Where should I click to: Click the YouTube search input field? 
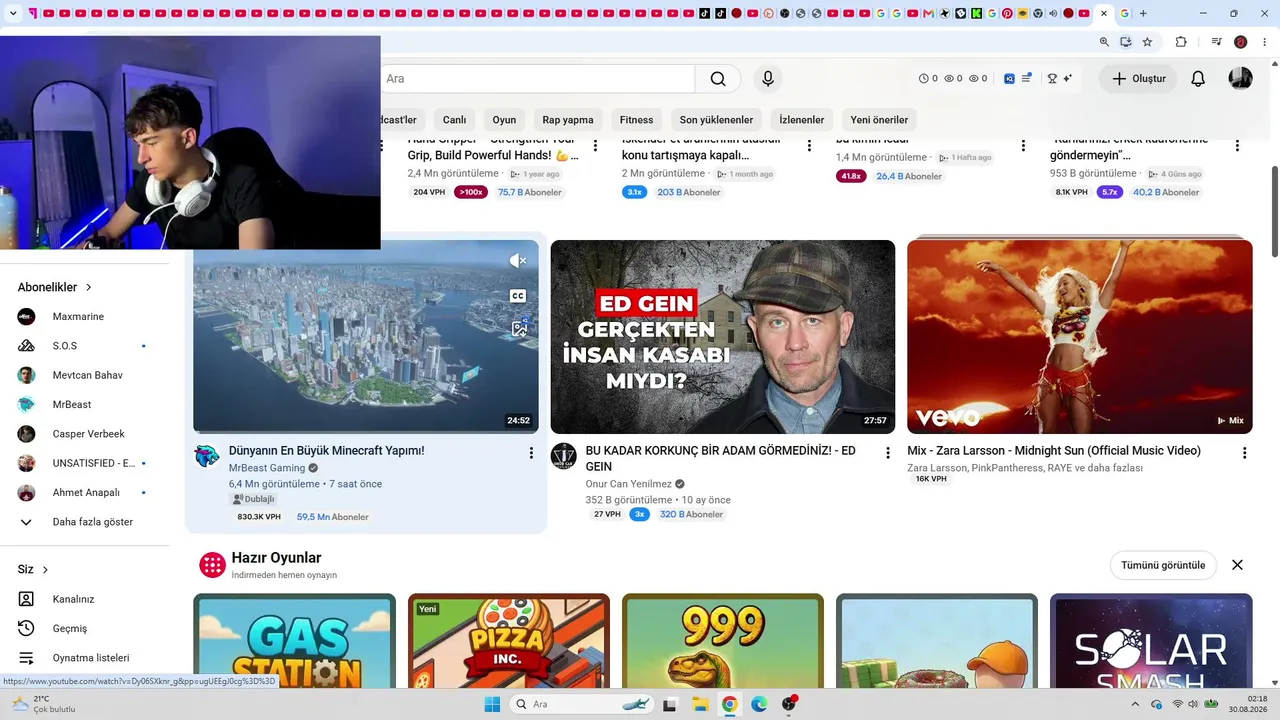[x=538, y=79]
